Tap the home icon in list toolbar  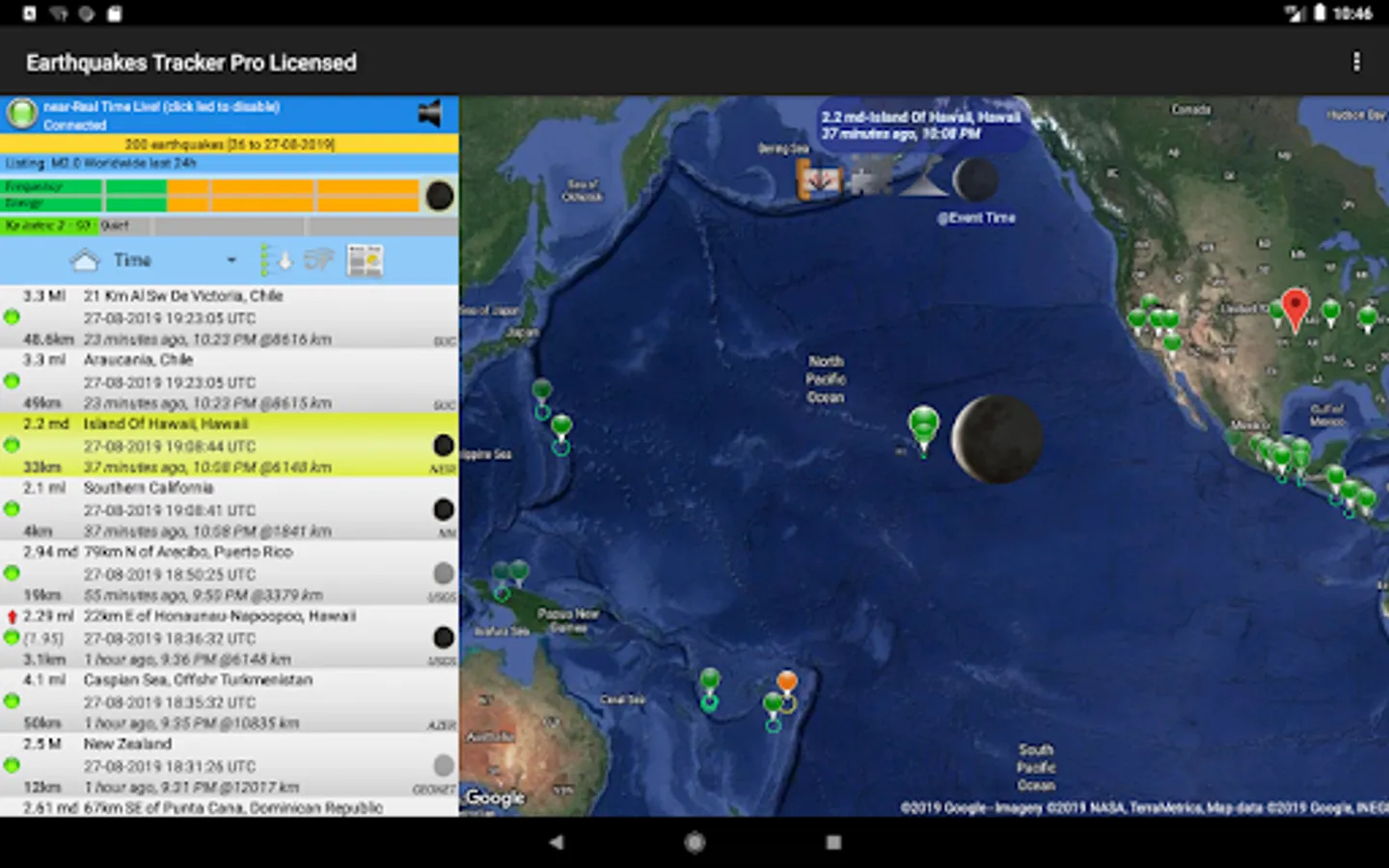(x=85, y=260)
